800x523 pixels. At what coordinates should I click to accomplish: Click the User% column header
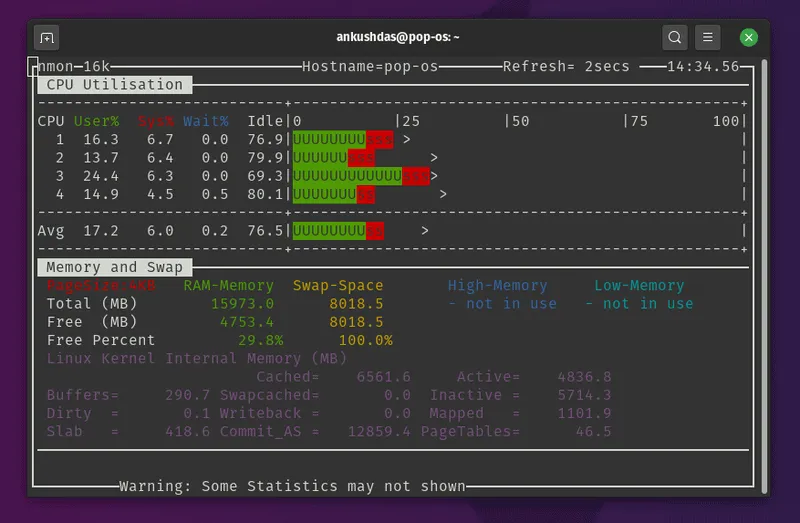click(x=96, y=121)
